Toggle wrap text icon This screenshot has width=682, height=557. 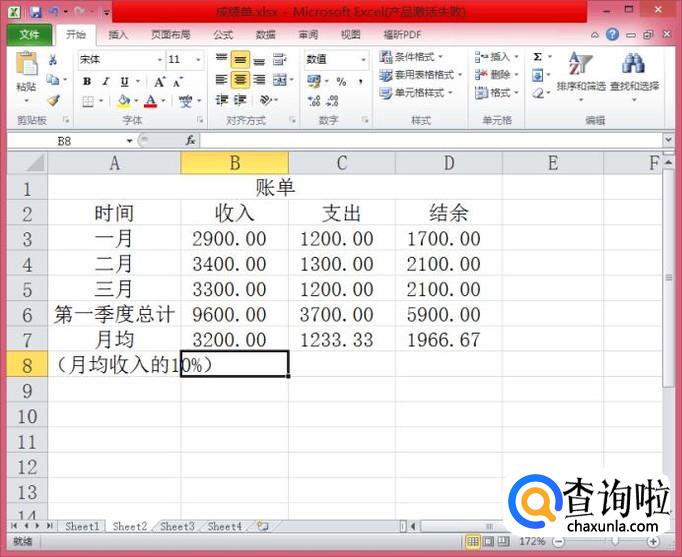click(279, 59)
